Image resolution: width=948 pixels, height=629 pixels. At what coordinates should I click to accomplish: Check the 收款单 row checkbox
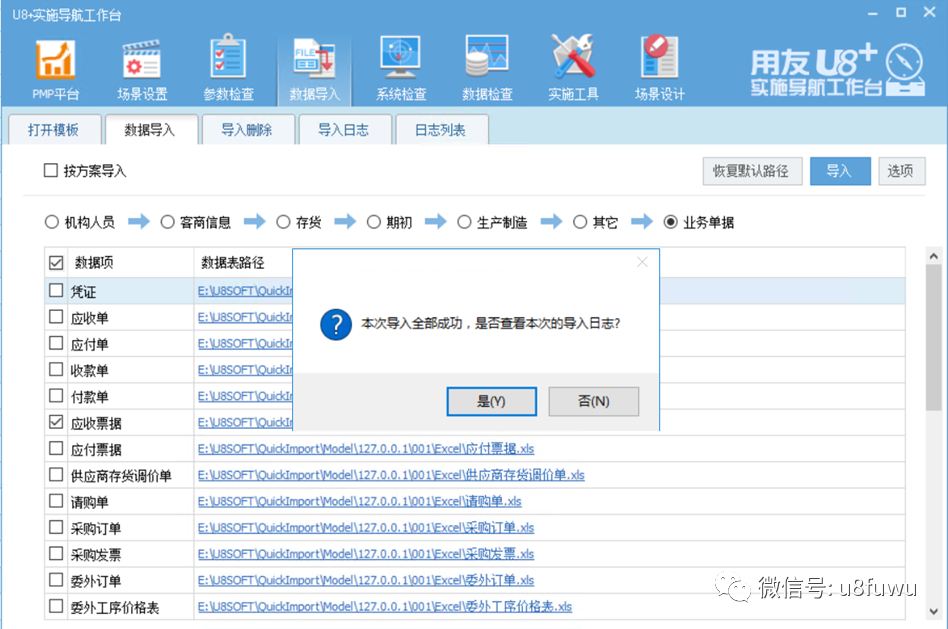tap(56, 369)
